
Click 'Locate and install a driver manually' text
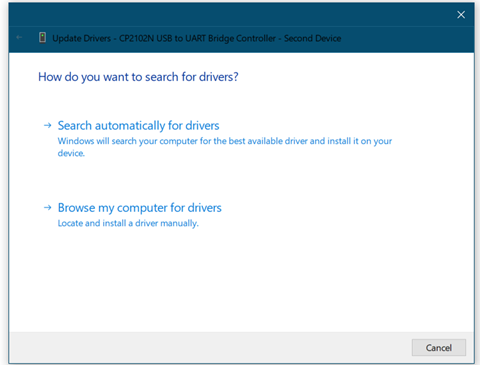(128, 223)
